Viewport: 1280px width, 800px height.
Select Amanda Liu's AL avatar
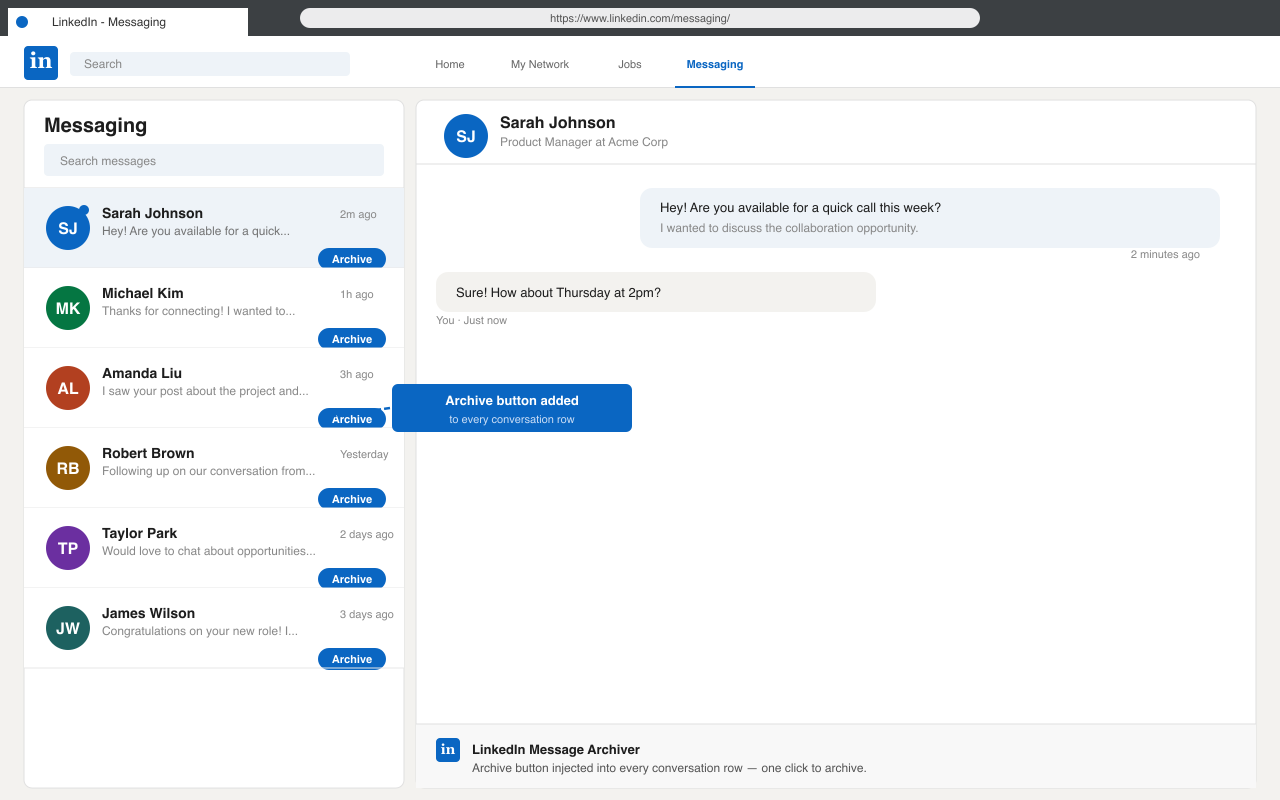tap(67, 387)
